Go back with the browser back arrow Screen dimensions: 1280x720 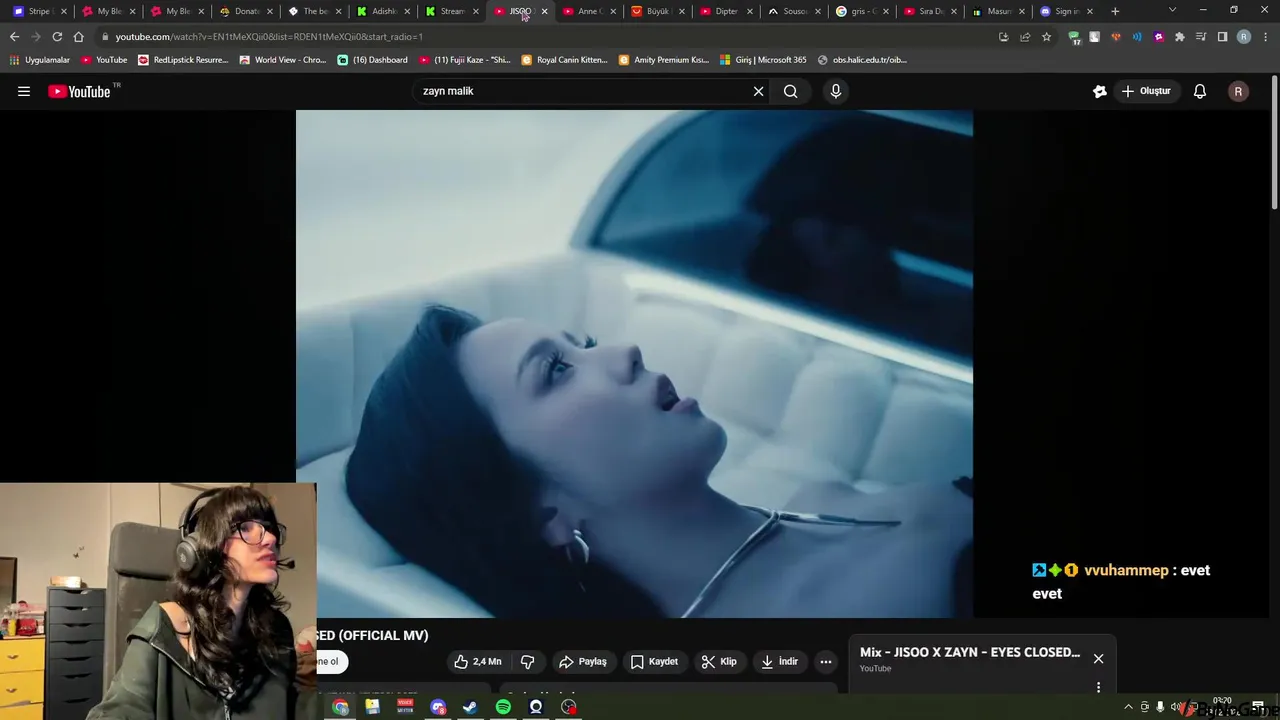point(14,37)
